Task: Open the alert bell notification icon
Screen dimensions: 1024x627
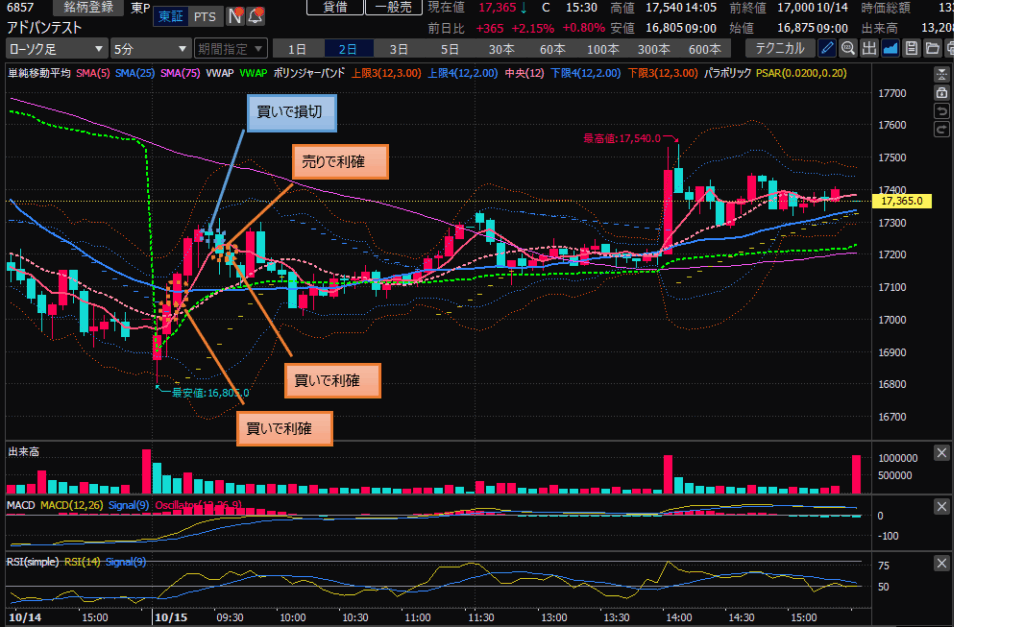Action: coord(256,16)
